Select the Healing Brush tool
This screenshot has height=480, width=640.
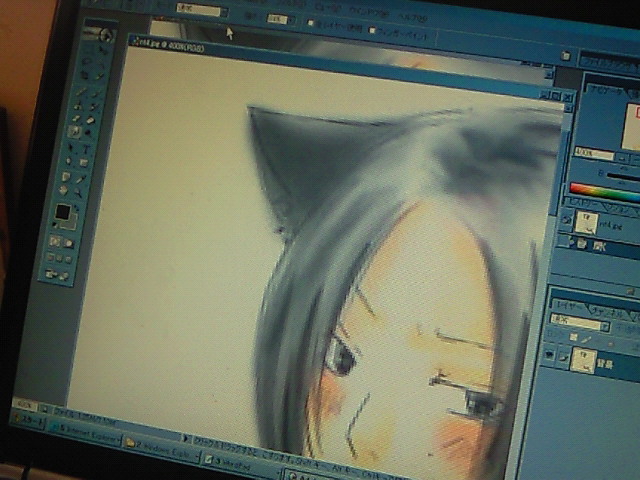pos(82,91)
